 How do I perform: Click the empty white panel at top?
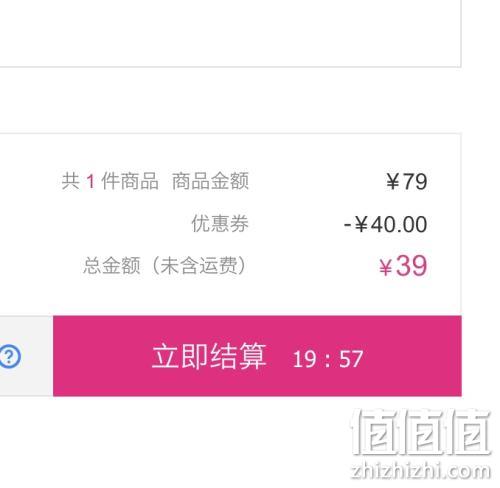(x=230, y=33)
